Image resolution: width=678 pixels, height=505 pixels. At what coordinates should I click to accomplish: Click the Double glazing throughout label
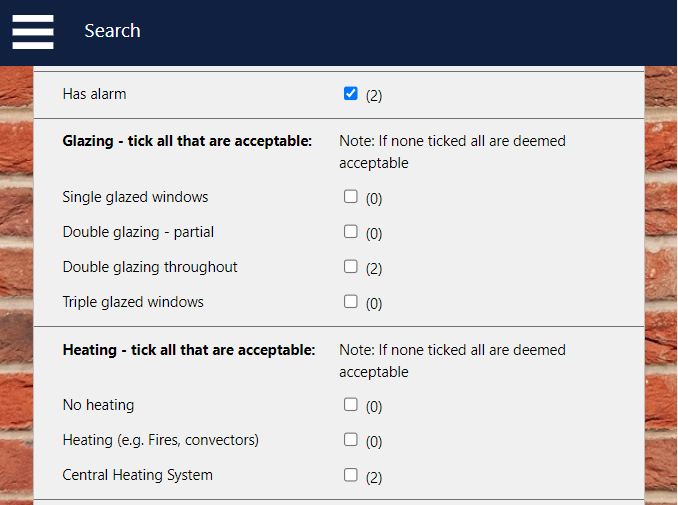(x=150, y=267)
